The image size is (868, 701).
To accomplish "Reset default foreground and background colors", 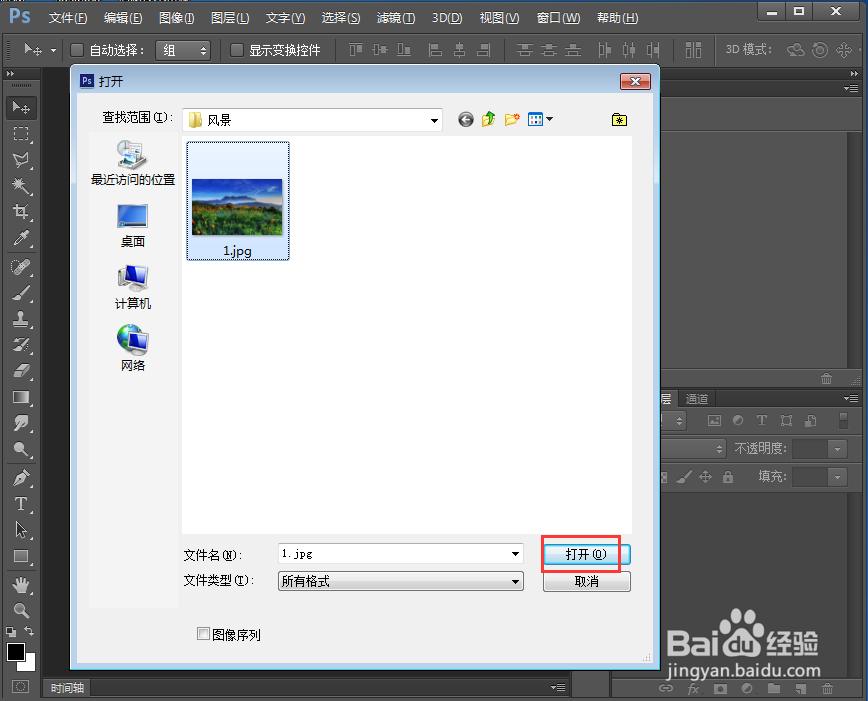I will pyautogui.click(x=11, y=631).
